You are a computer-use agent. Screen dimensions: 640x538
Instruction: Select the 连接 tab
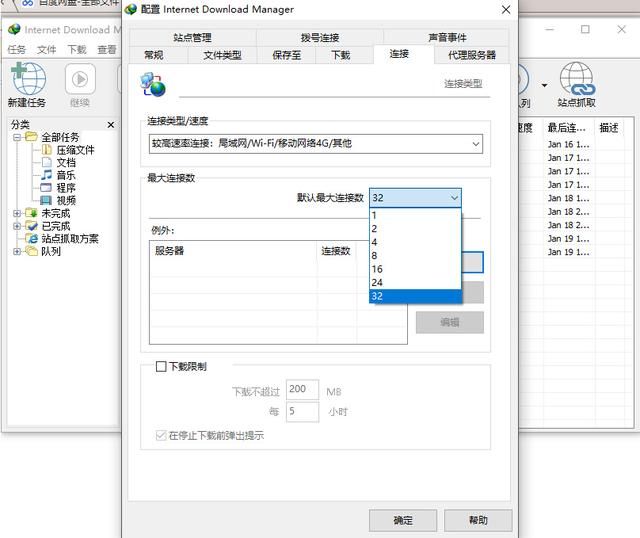point(399,53)
